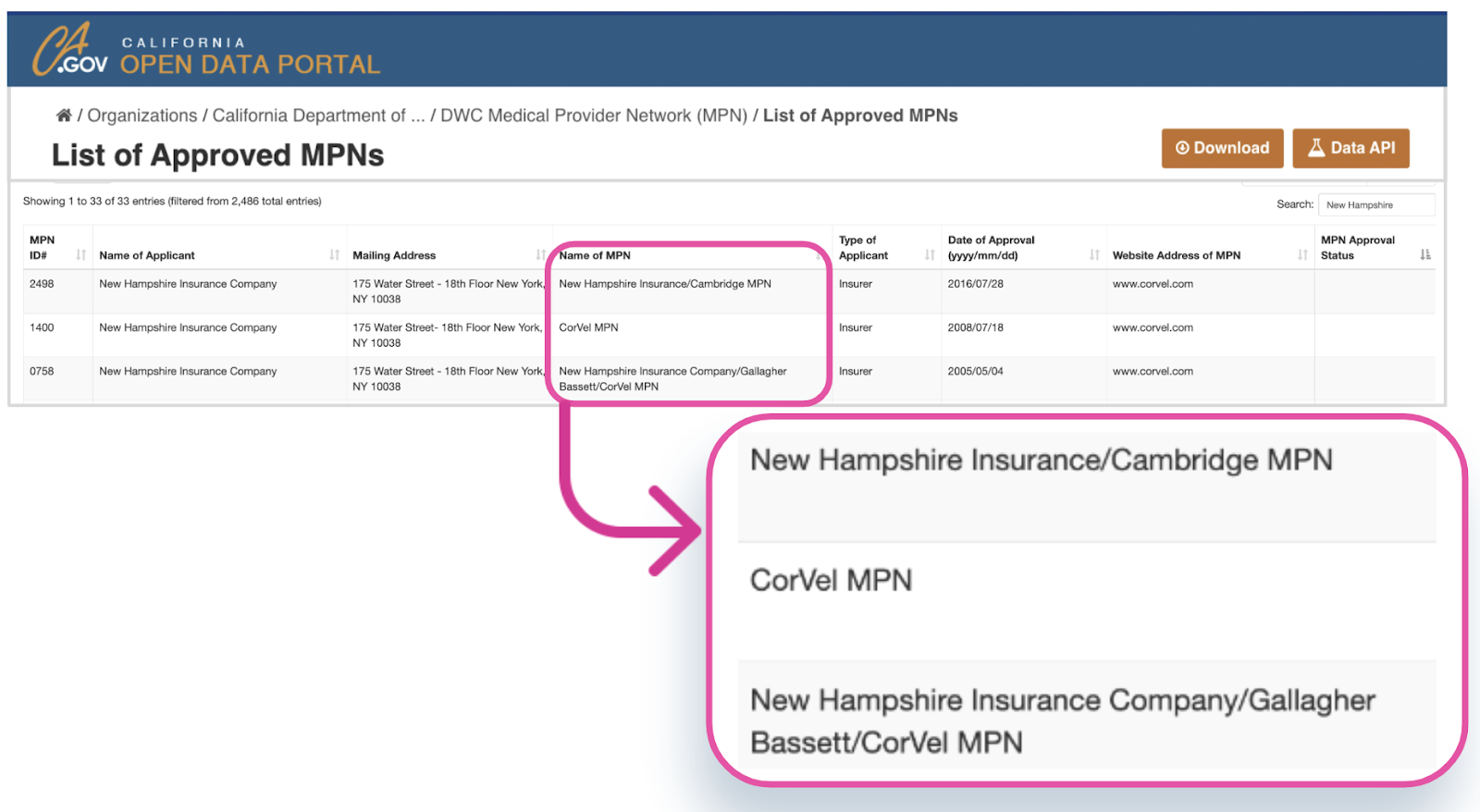
Task: Sort by Date of Approval column arrows
Action: click(x=1094, y=255)
